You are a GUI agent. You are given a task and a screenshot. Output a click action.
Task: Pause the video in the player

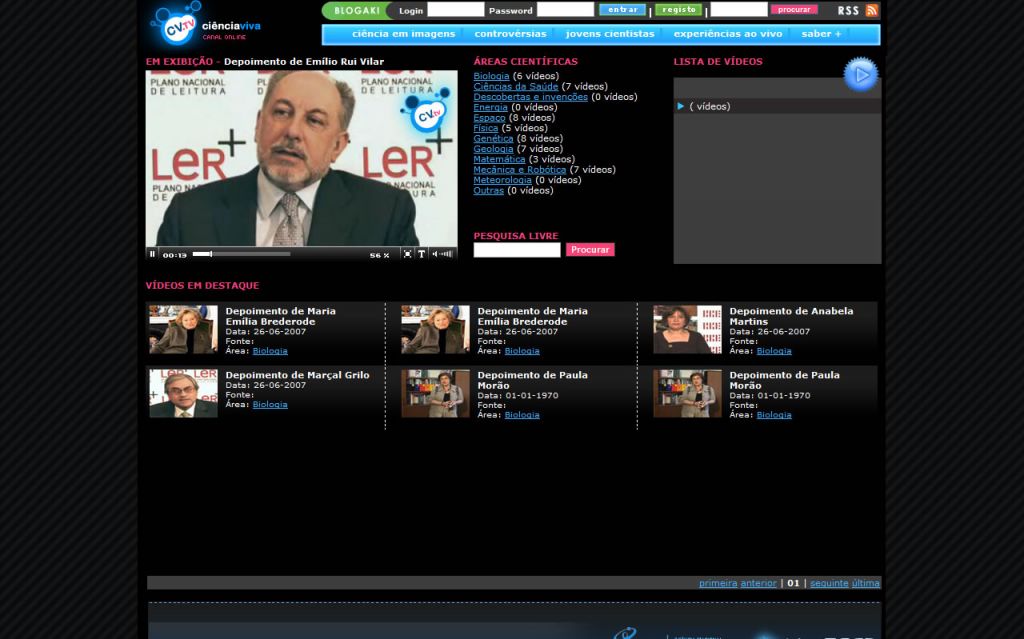click(x=152, y=254)
